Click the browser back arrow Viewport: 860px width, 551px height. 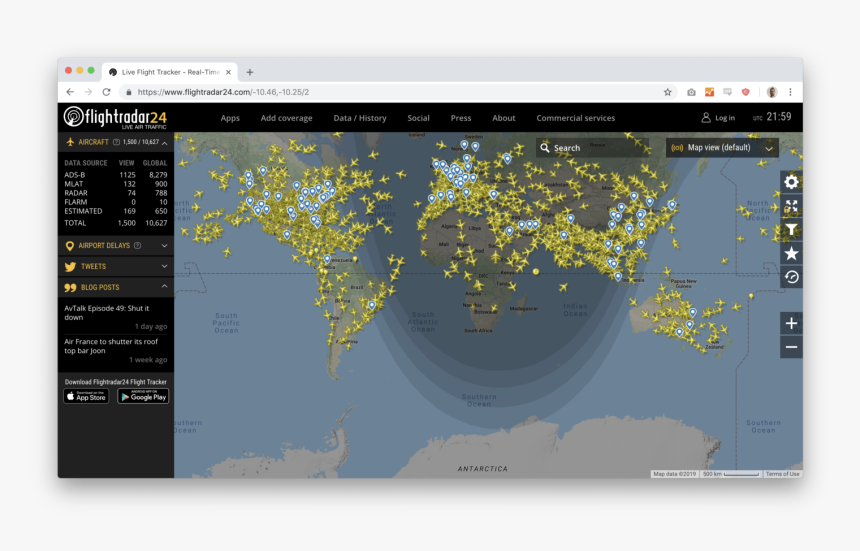[70, 92]
